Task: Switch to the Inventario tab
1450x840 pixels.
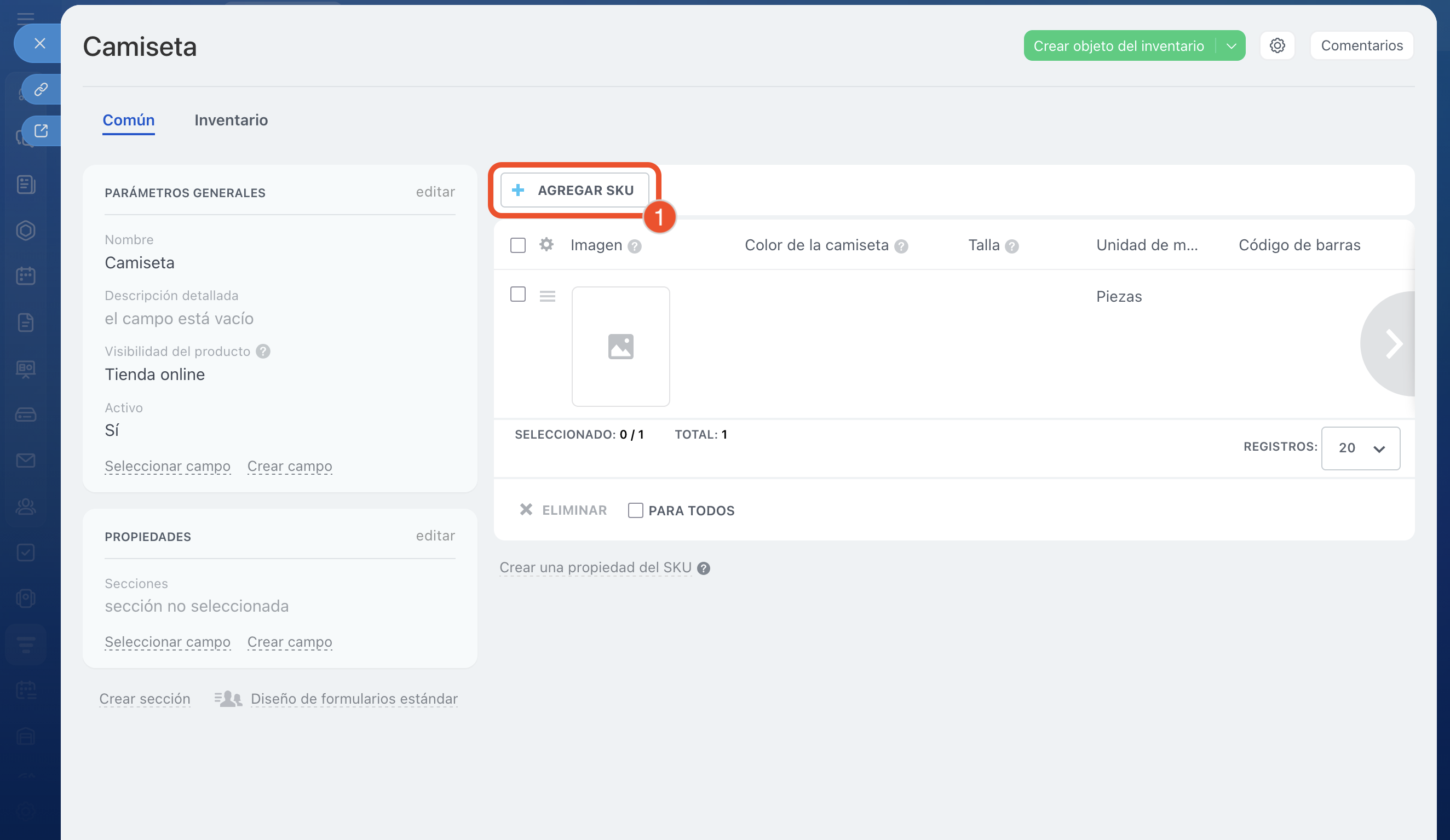Action: click(x=231, y=120)
